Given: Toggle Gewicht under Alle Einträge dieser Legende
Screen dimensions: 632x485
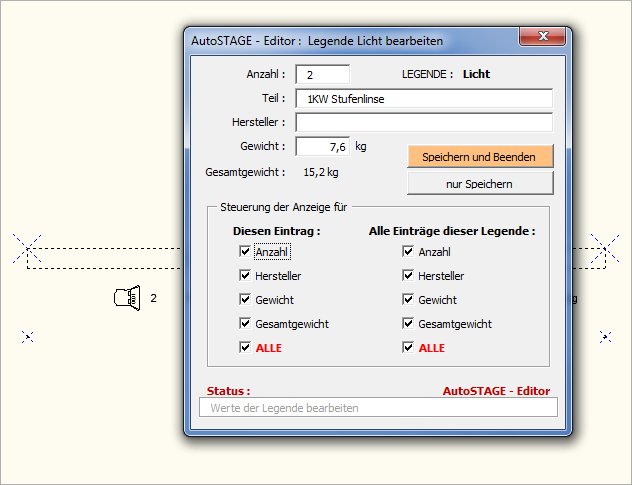Looking at the screenshot, I should pyautogui.click(x=408, y=299).
